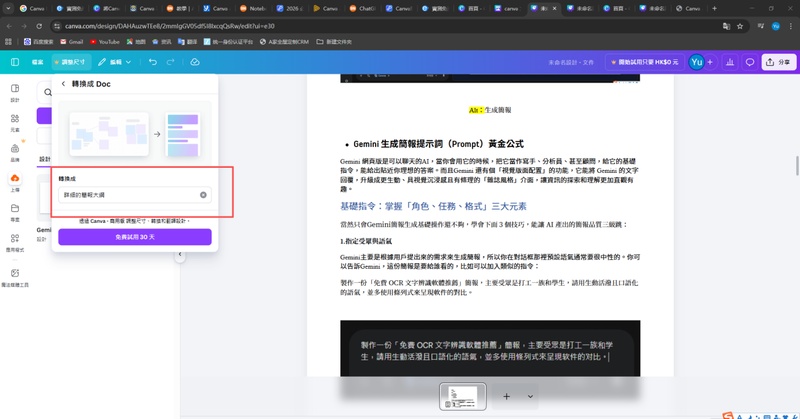Screen dimensions: 800x419
Task: Open the 百度搜索 bookmark
Action: [x=39, y=42]
